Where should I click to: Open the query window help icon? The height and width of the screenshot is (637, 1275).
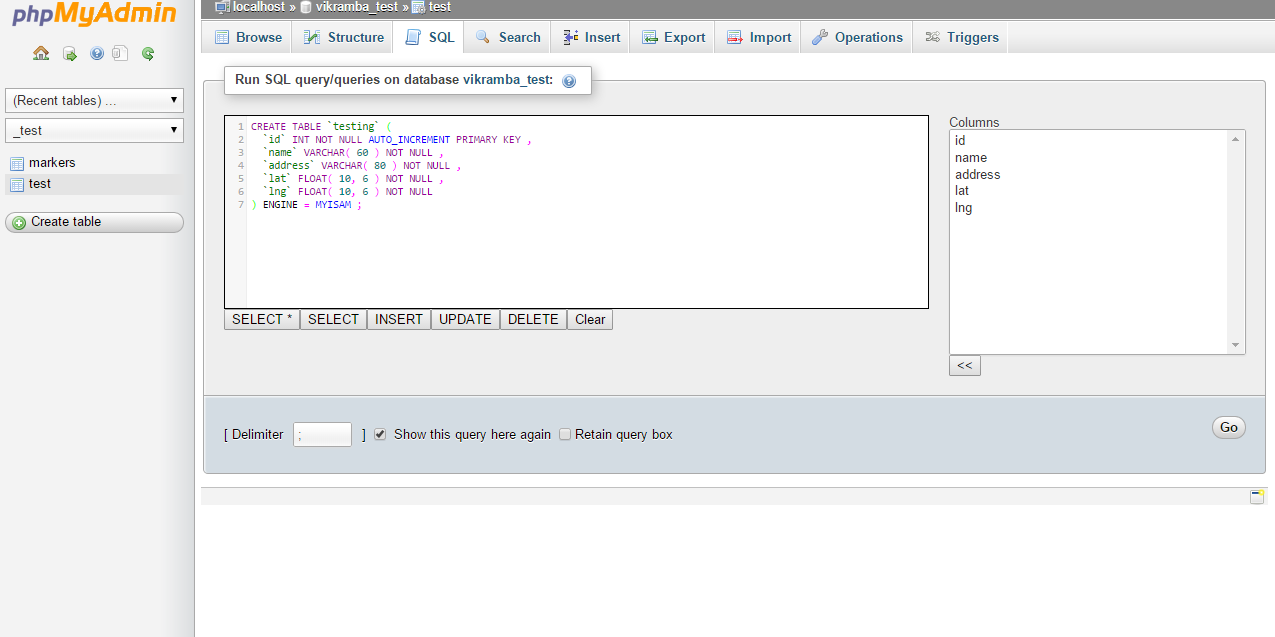pos(97,54)
